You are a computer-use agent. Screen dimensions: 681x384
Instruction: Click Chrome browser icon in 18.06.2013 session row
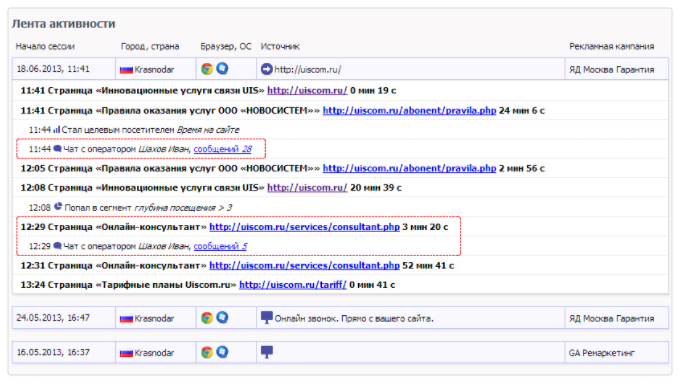coord(207,69)
